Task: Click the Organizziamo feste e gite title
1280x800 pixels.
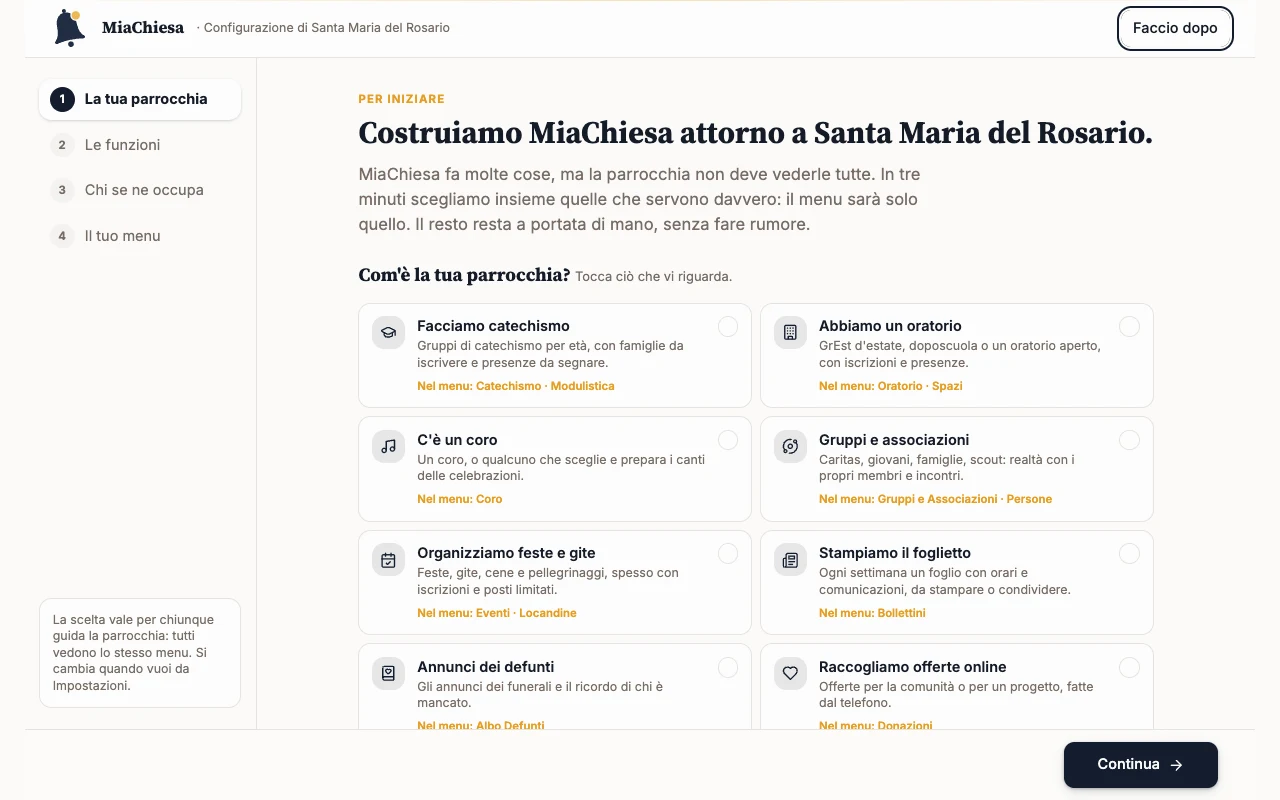Action: click(506, 553)
